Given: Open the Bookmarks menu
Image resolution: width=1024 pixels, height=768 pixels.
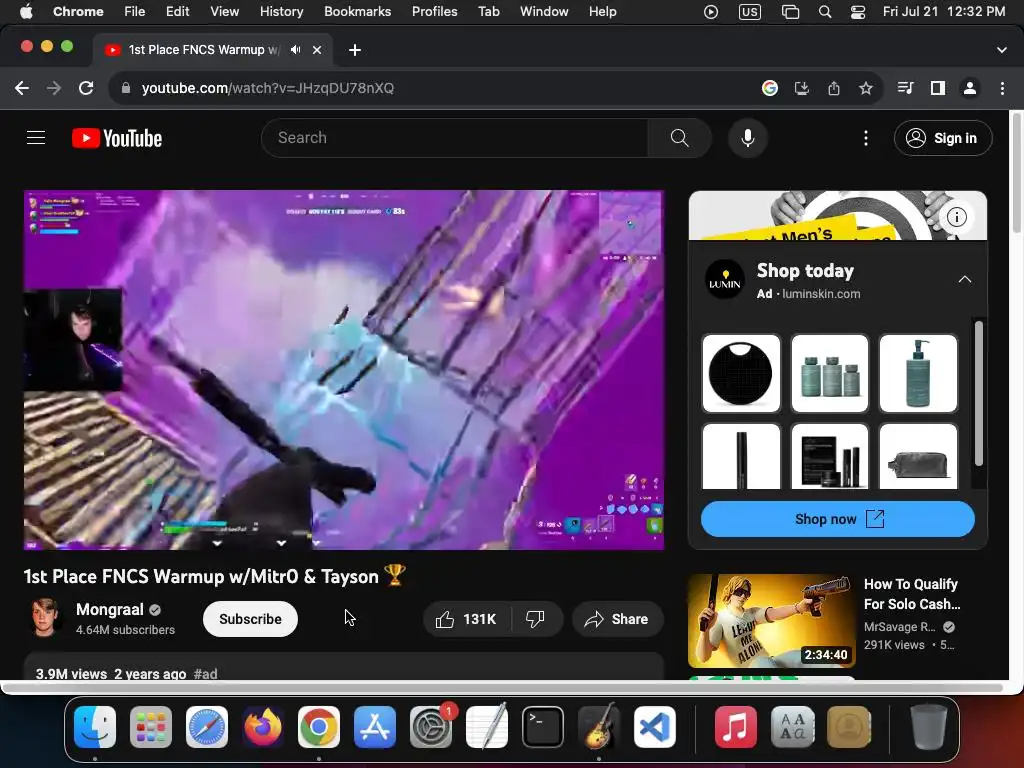Looking at the screenshot, I should pos(357,12).
